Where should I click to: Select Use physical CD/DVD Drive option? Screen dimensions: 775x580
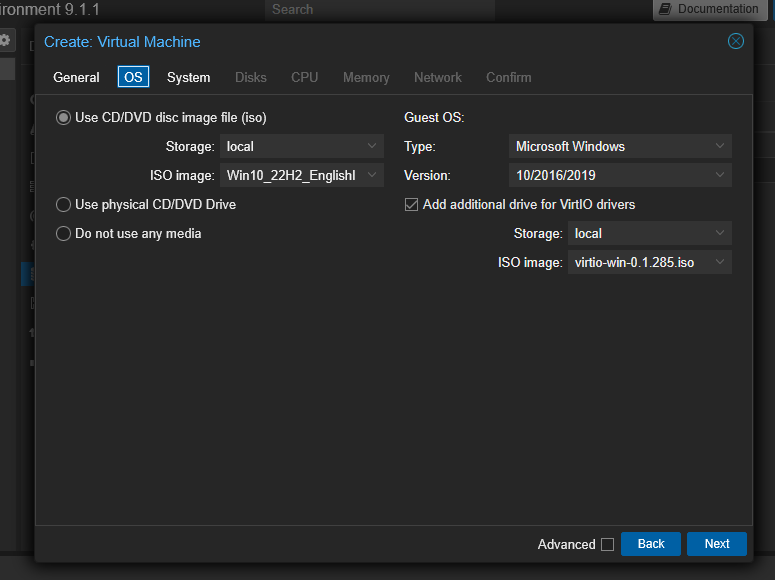[63, 205]
